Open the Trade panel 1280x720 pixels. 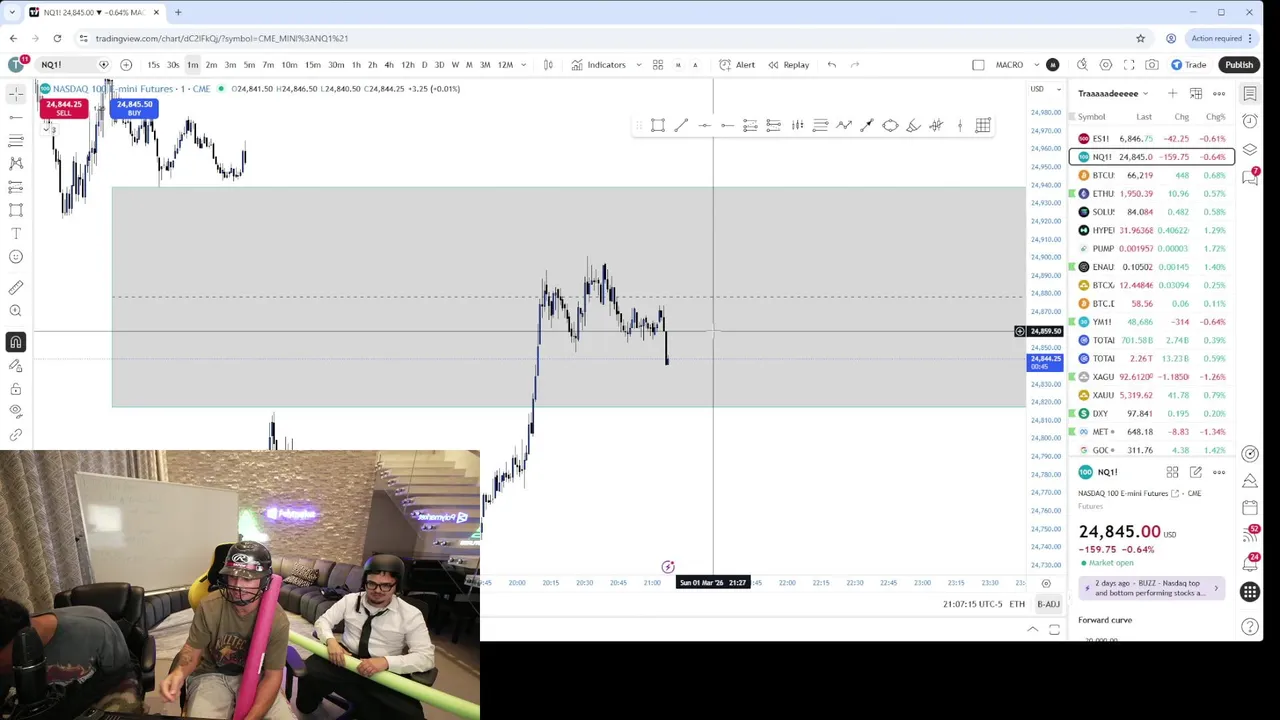[x=1188, y=65]
